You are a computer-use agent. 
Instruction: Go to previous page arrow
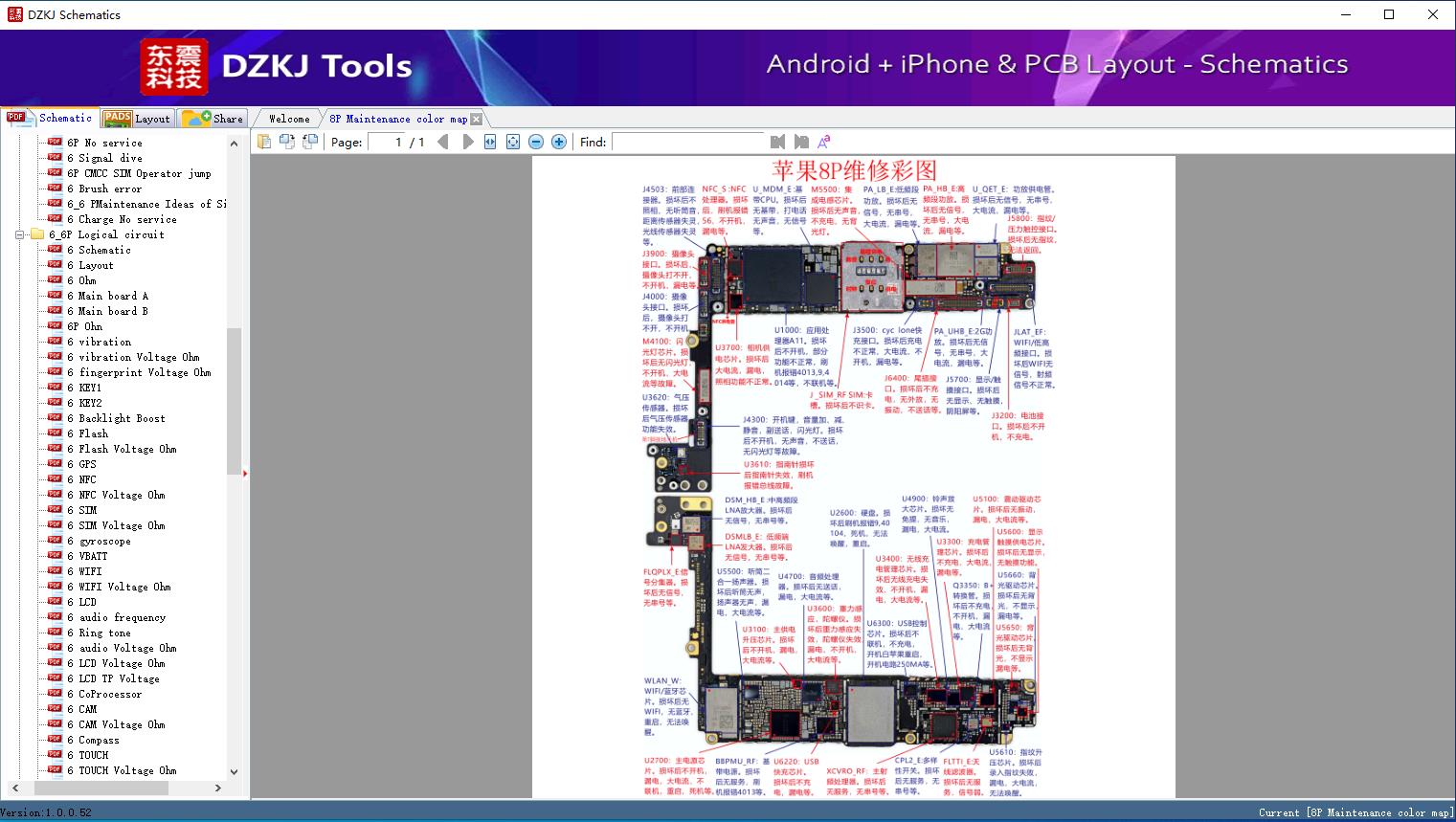pos(442,142)
